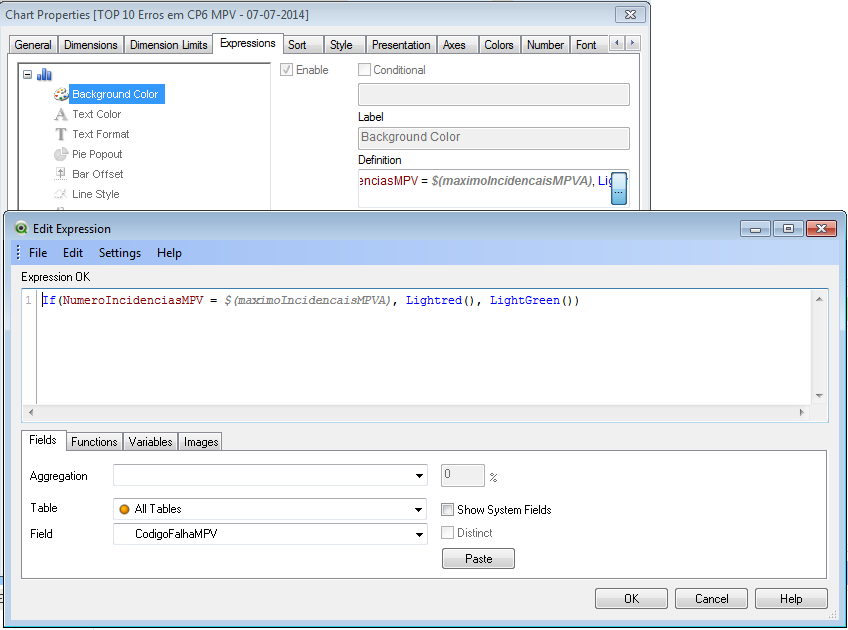Click the Line Style icon
Viewport: 848px width, 630px height.
pos(61,194)
